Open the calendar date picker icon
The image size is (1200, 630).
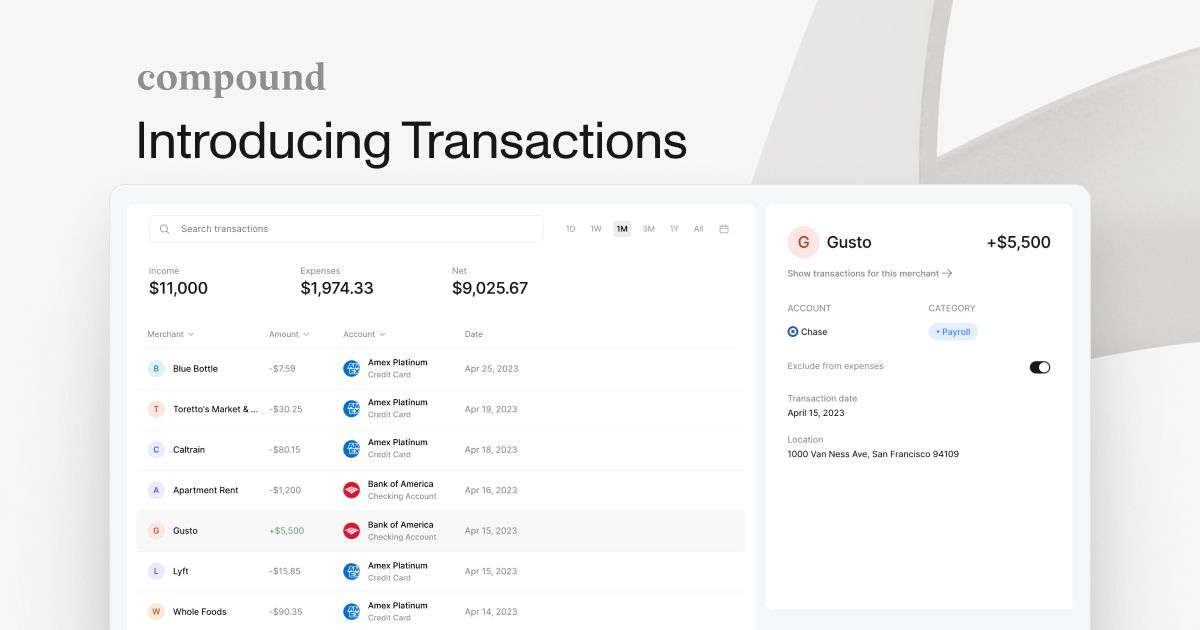coord(723,228)
